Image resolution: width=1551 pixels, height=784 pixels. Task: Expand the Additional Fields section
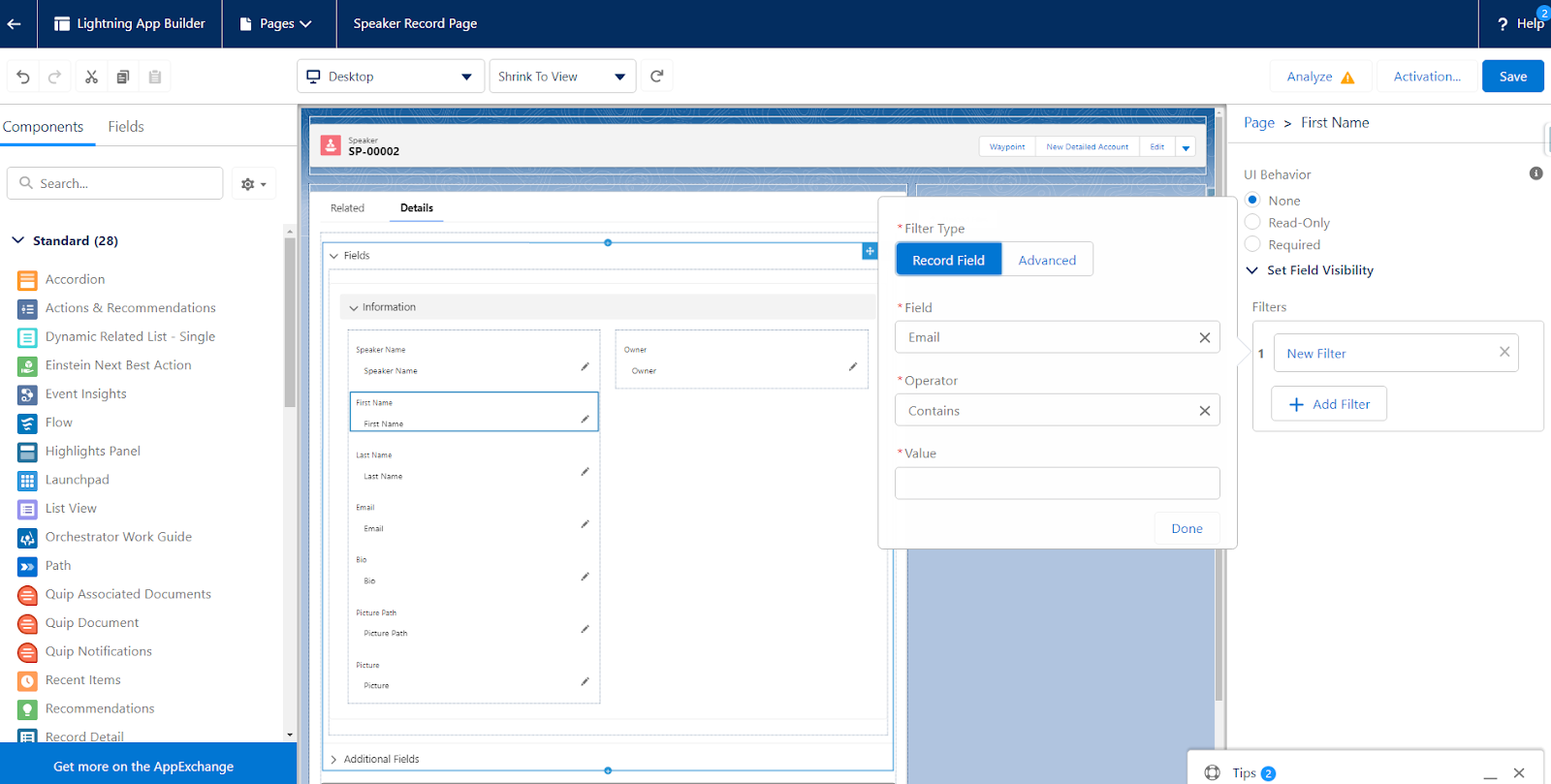pyautogui.click(x=334, y=760)
